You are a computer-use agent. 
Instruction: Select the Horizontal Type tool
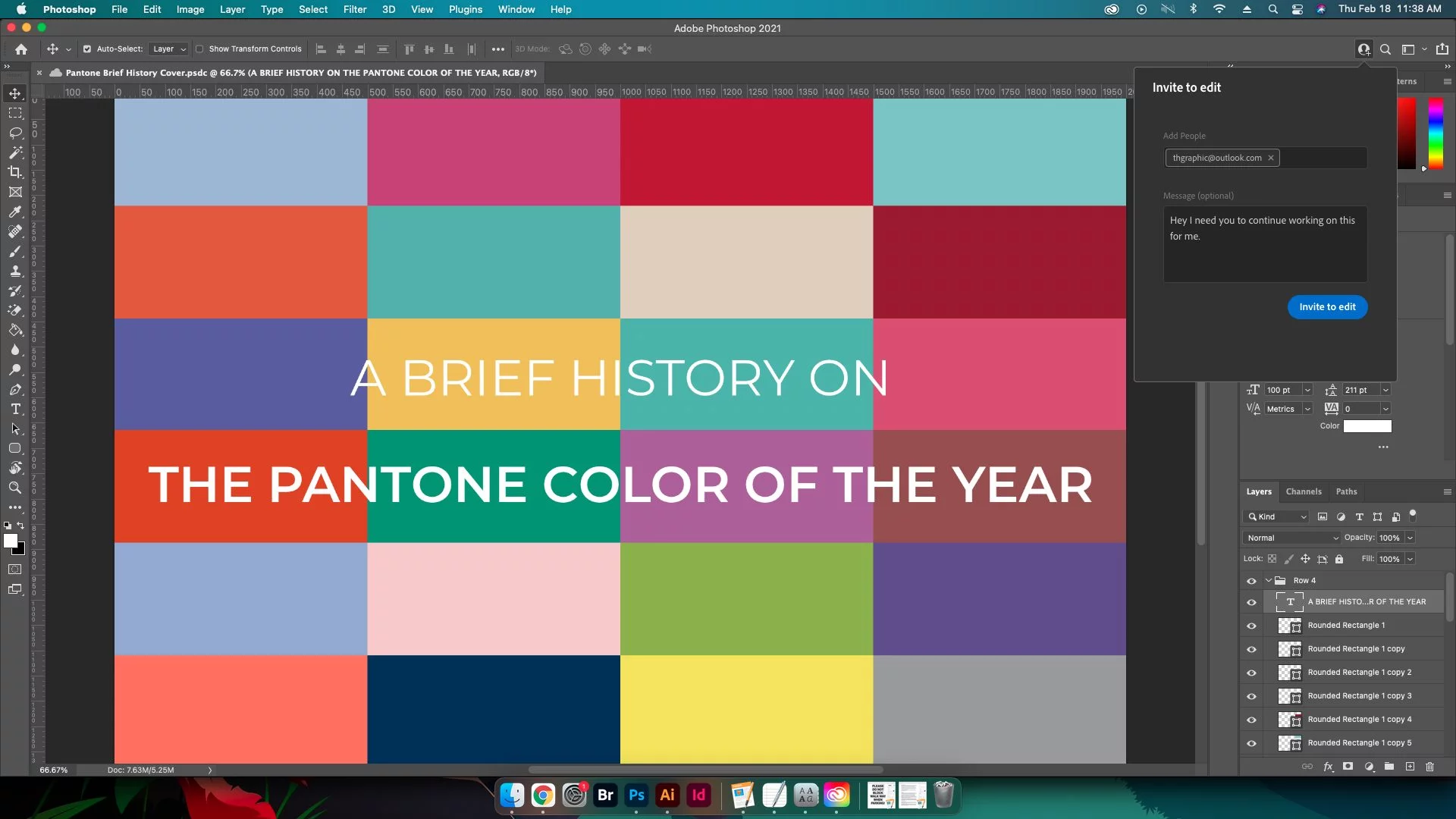15,409
